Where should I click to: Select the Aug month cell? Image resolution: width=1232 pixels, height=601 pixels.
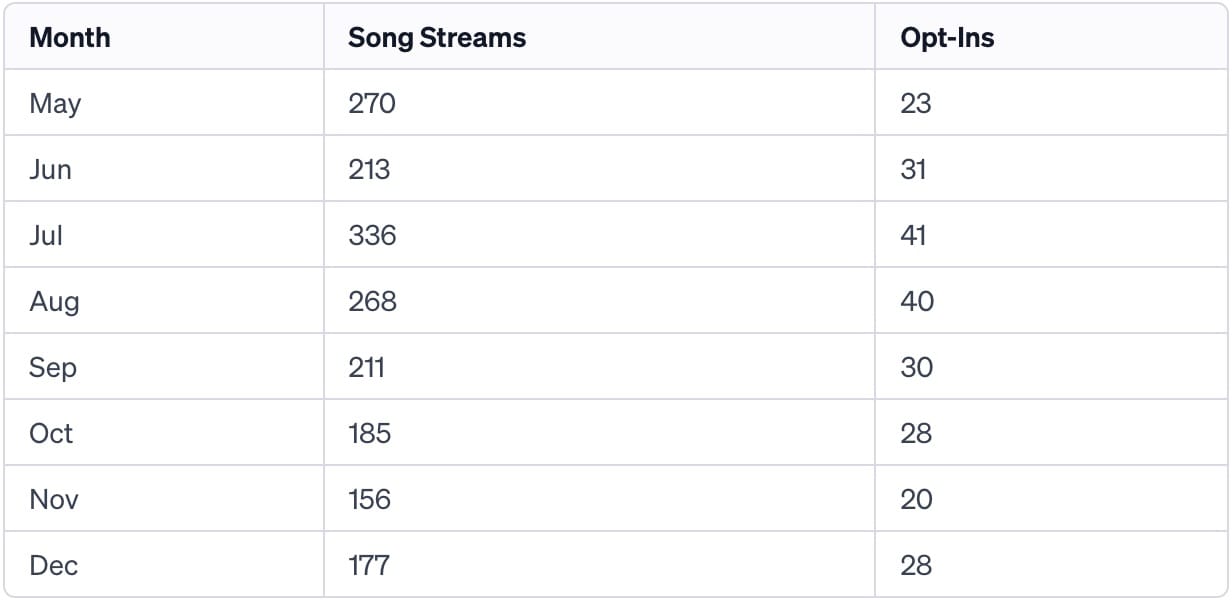(54, 301)
